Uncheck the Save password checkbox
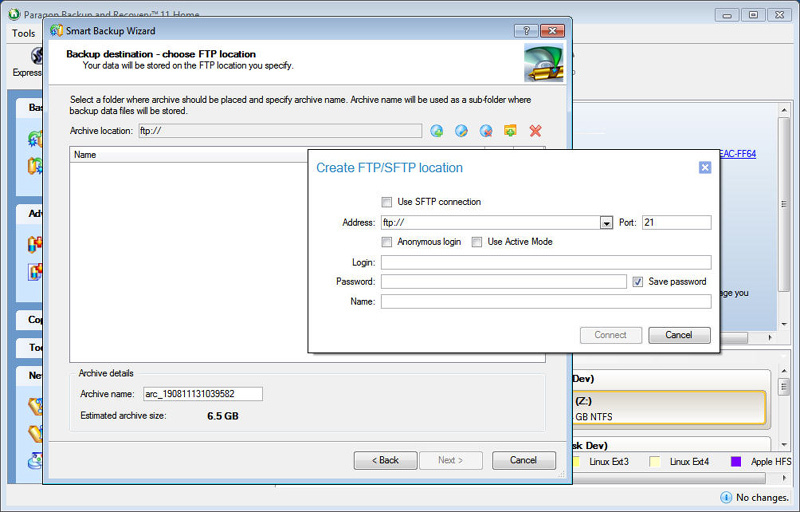The height and width of the screenshot is (512, 800). 638,281
